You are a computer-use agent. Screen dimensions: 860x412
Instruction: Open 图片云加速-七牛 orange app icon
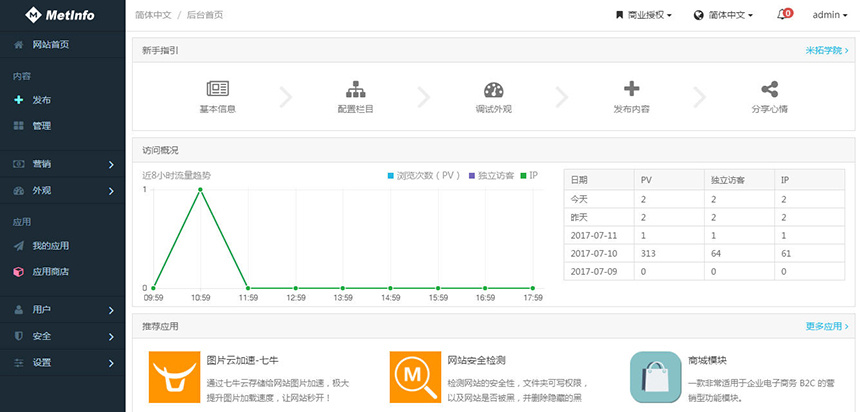[x=174, y=375]
